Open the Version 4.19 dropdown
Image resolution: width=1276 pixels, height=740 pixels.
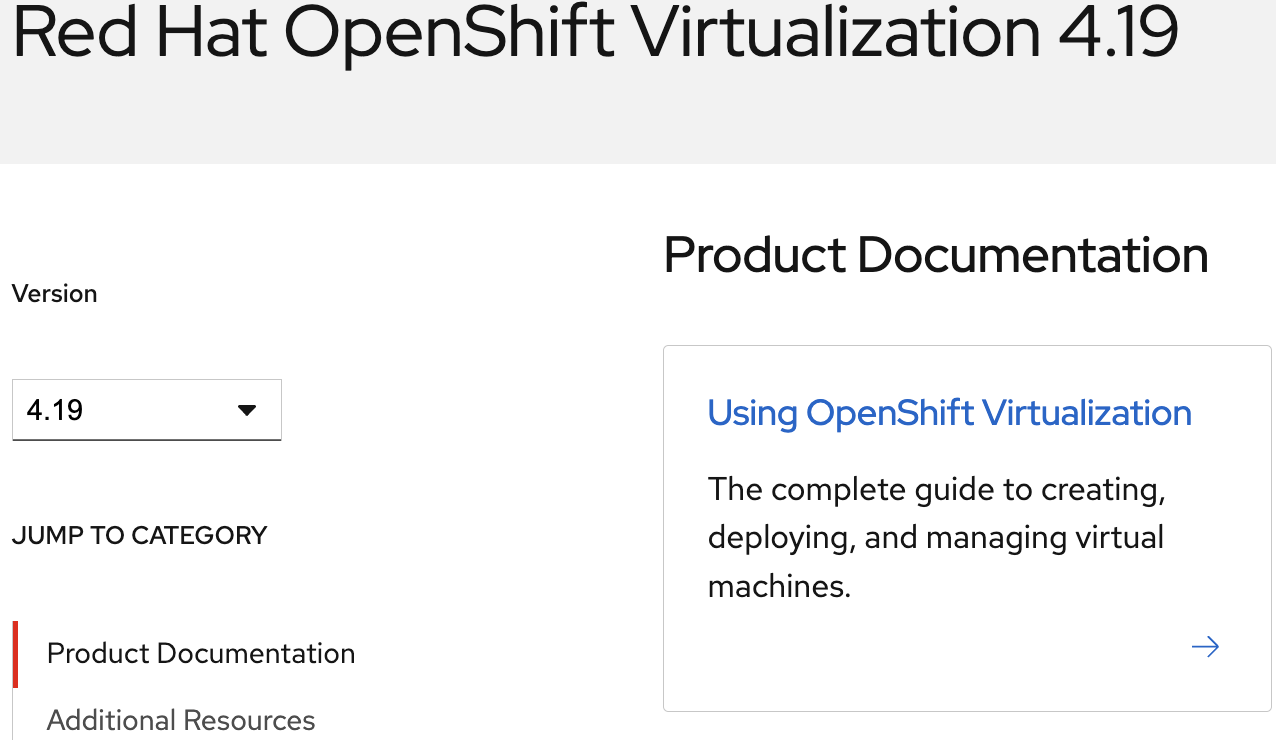pos(146,410)
